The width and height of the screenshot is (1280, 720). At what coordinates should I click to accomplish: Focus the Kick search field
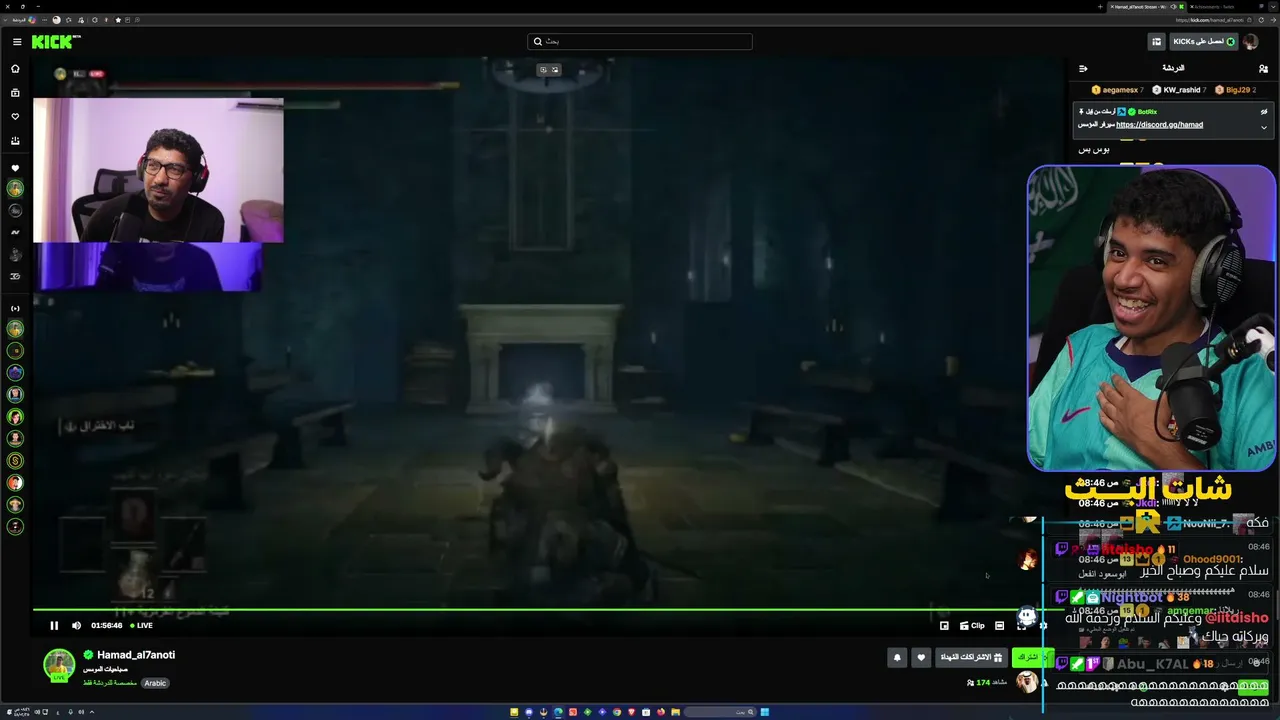pyautogui.click(x=640, y=41)
